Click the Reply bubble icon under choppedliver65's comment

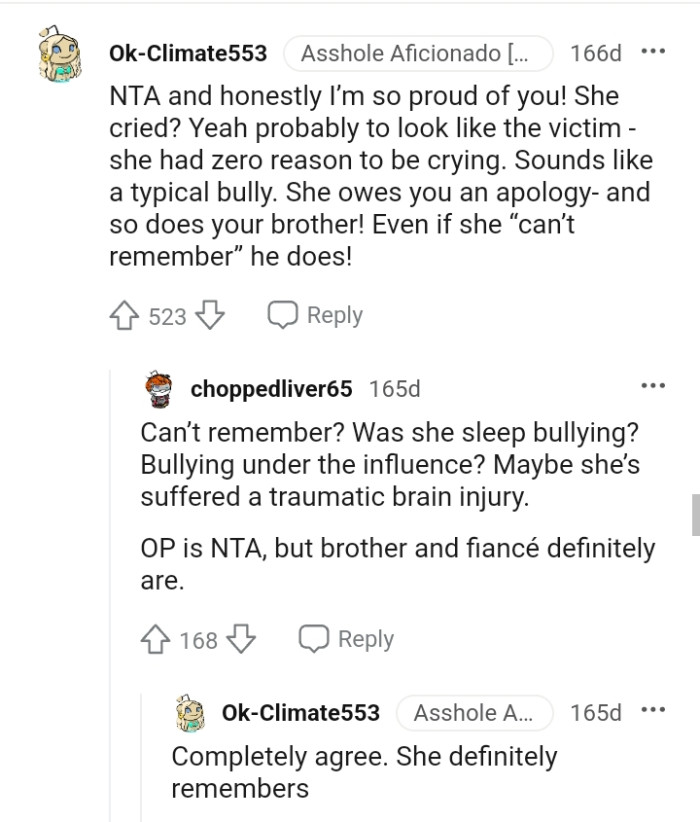pos(313,639)
